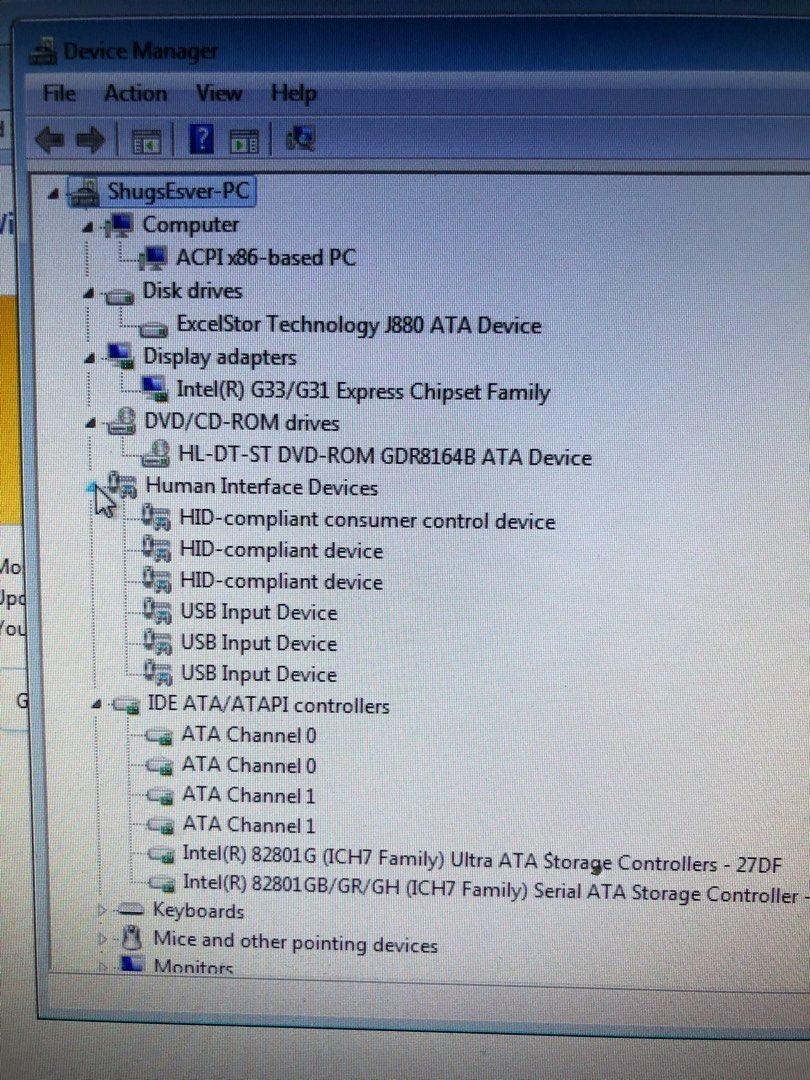
Task: Click the Show/Hide Action Pane toolbar icon
Action: [245, 141]
